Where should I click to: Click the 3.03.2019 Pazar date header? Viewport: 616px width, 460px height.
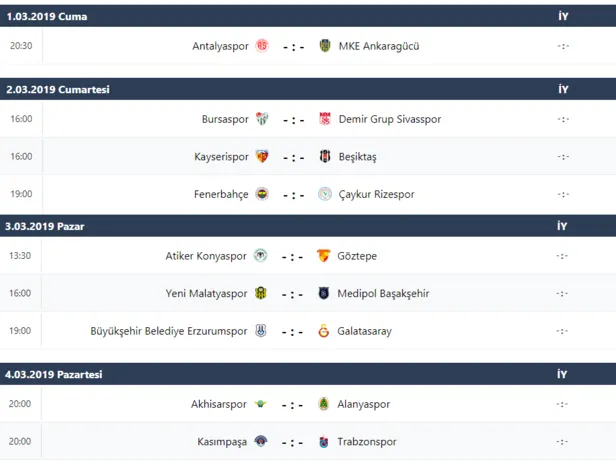point(45,226)
